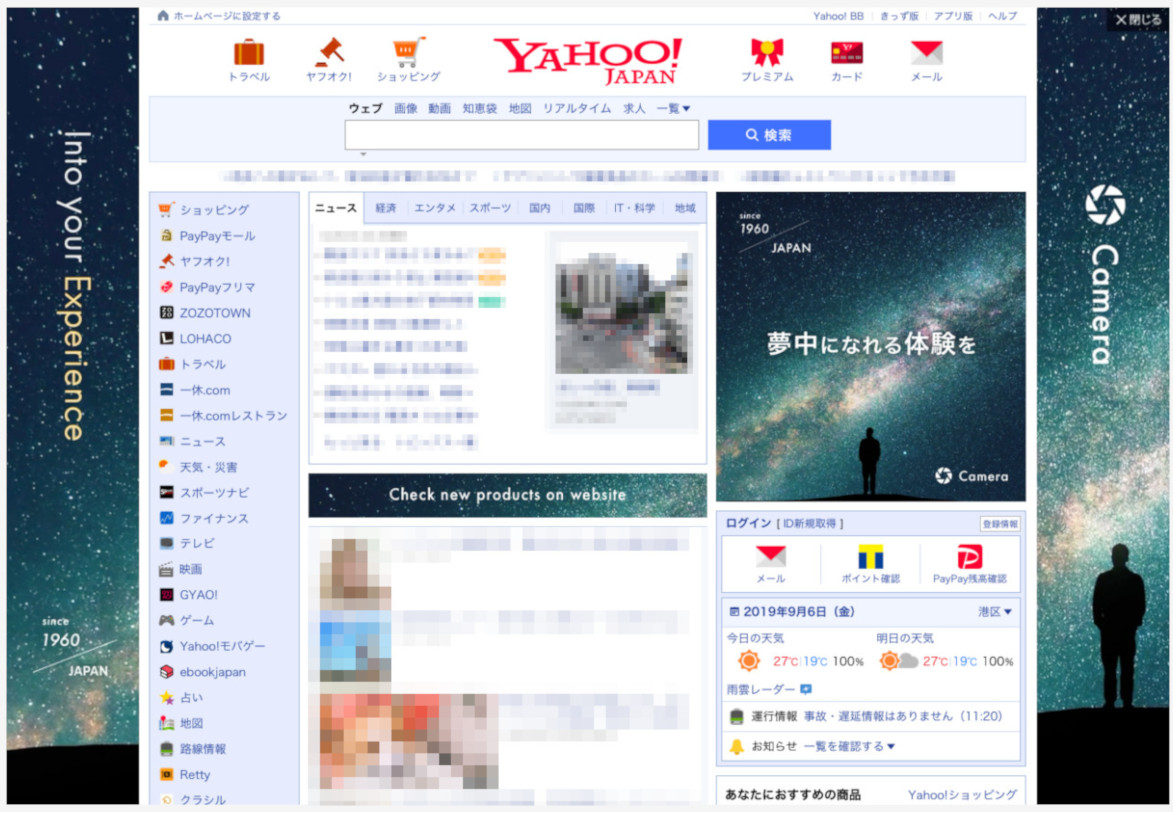The height and width of the screenshot is (813, 1173).
Task: Click inside the web search text field
Action: click(x=521, y=135)
